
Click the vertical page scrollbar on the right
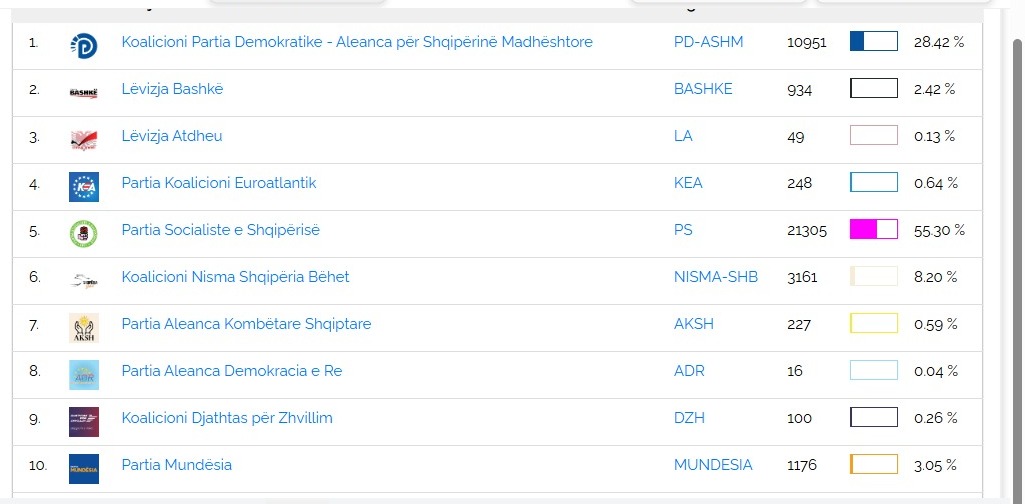click(1018, 200)
